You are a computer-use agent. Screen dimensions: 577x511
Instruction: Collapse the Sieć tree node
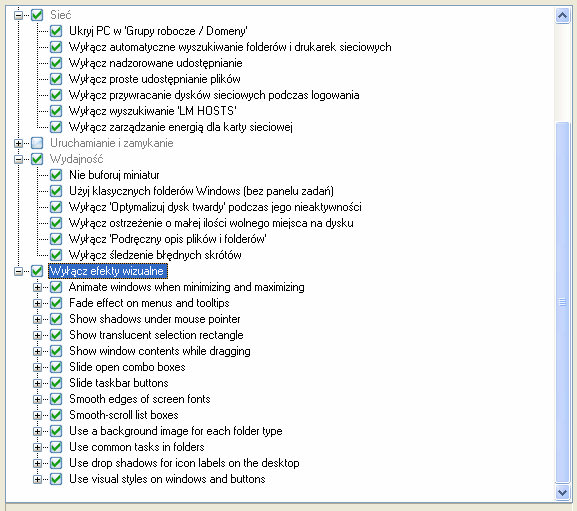tap(18, 15)
